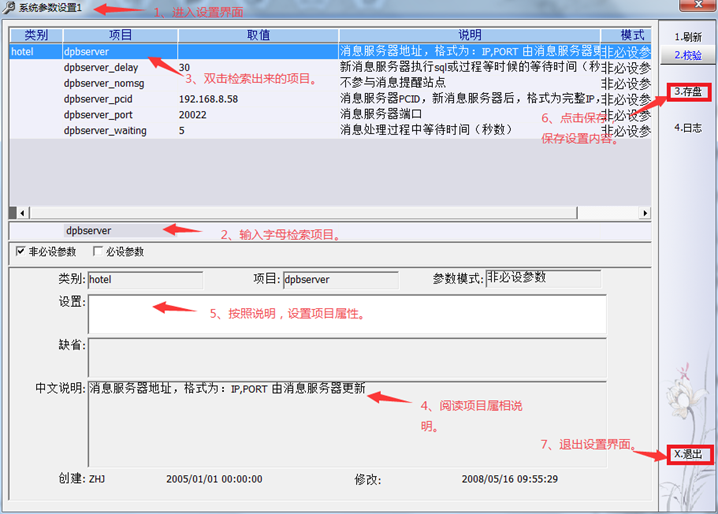
Task: Save settings with the 3.存盘 button
Action: pos(688,92)
